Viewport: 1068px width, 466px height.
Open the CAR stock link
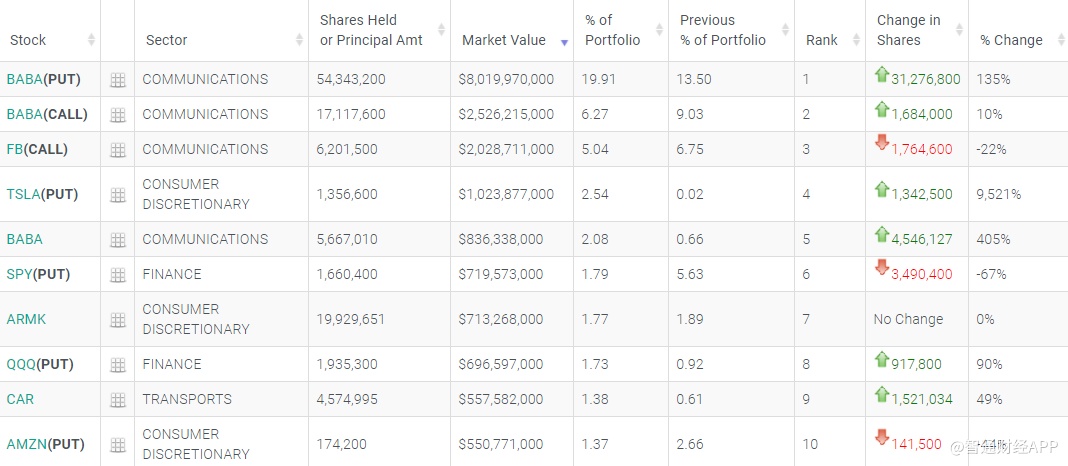20,399
